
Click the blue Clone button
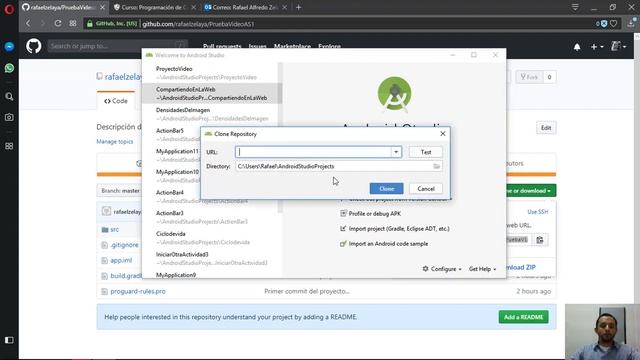pos(387,189)
